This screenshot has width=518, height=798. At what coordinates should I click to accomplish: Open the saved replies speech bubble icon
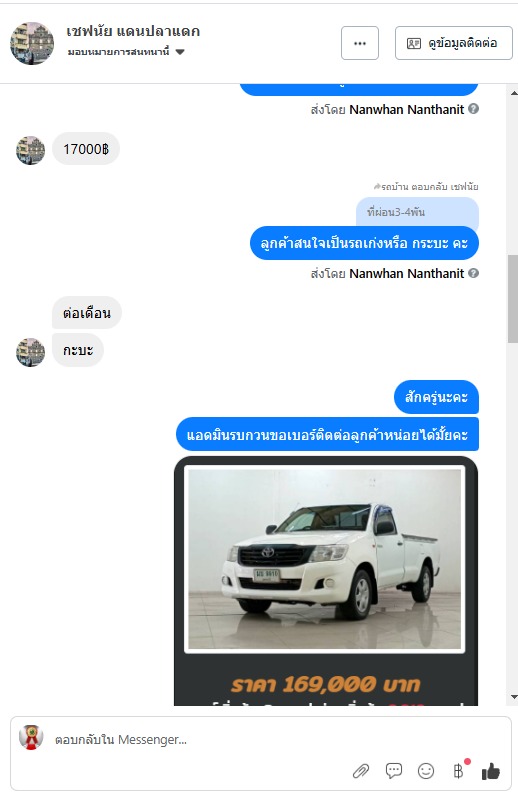point(393,771)
